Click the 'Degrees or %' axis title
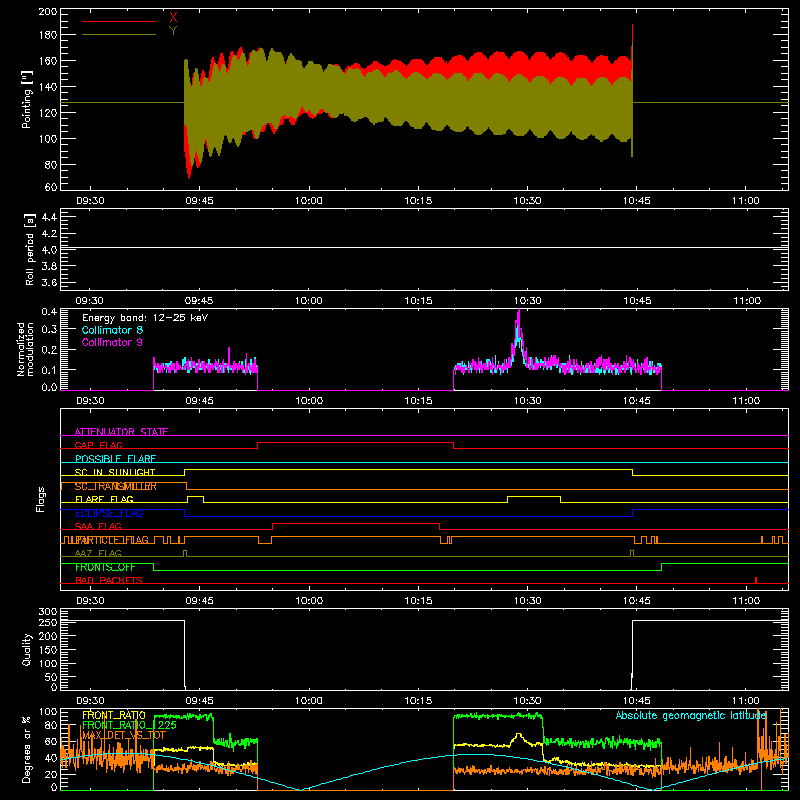 [x=27, y=749]
